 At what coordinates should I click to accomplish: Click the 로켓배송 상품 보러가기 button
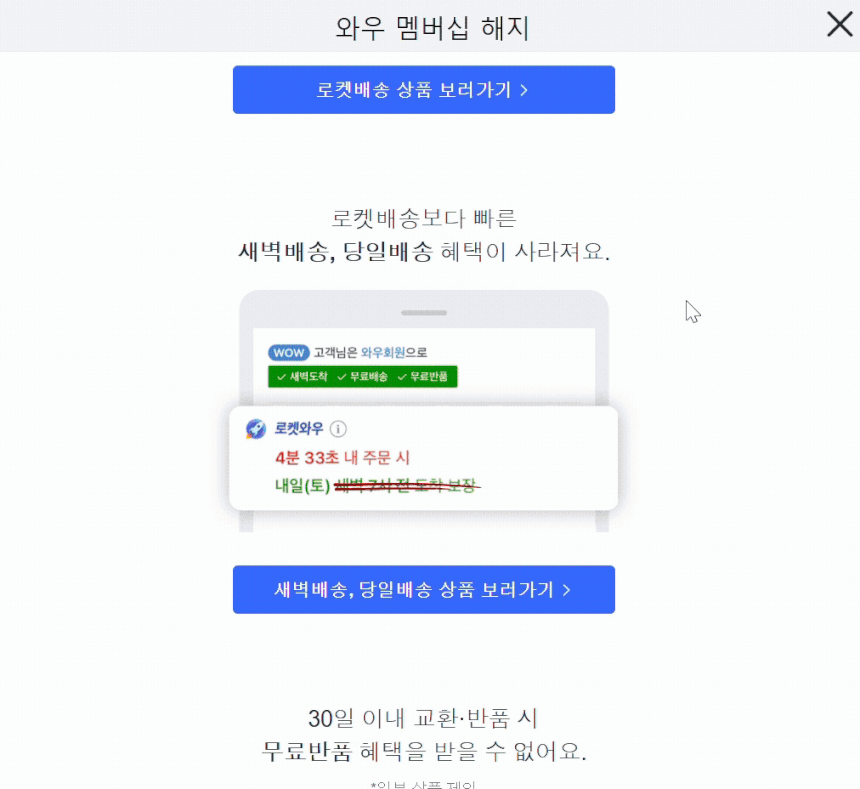[x=423, y=90]
